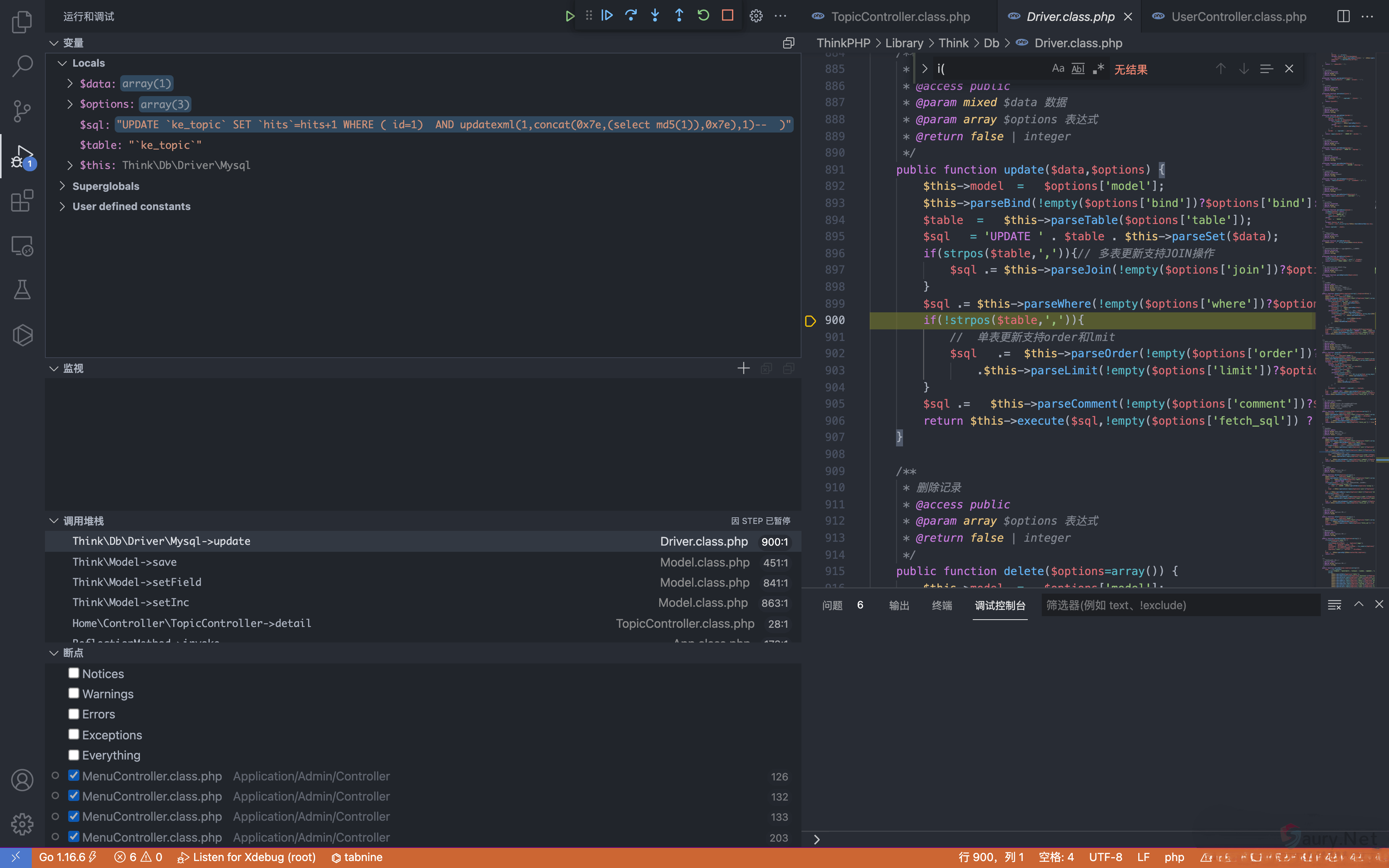Open the Search view in activity bar
This screenshot has width=1389, height=868.
click(22, 65)
